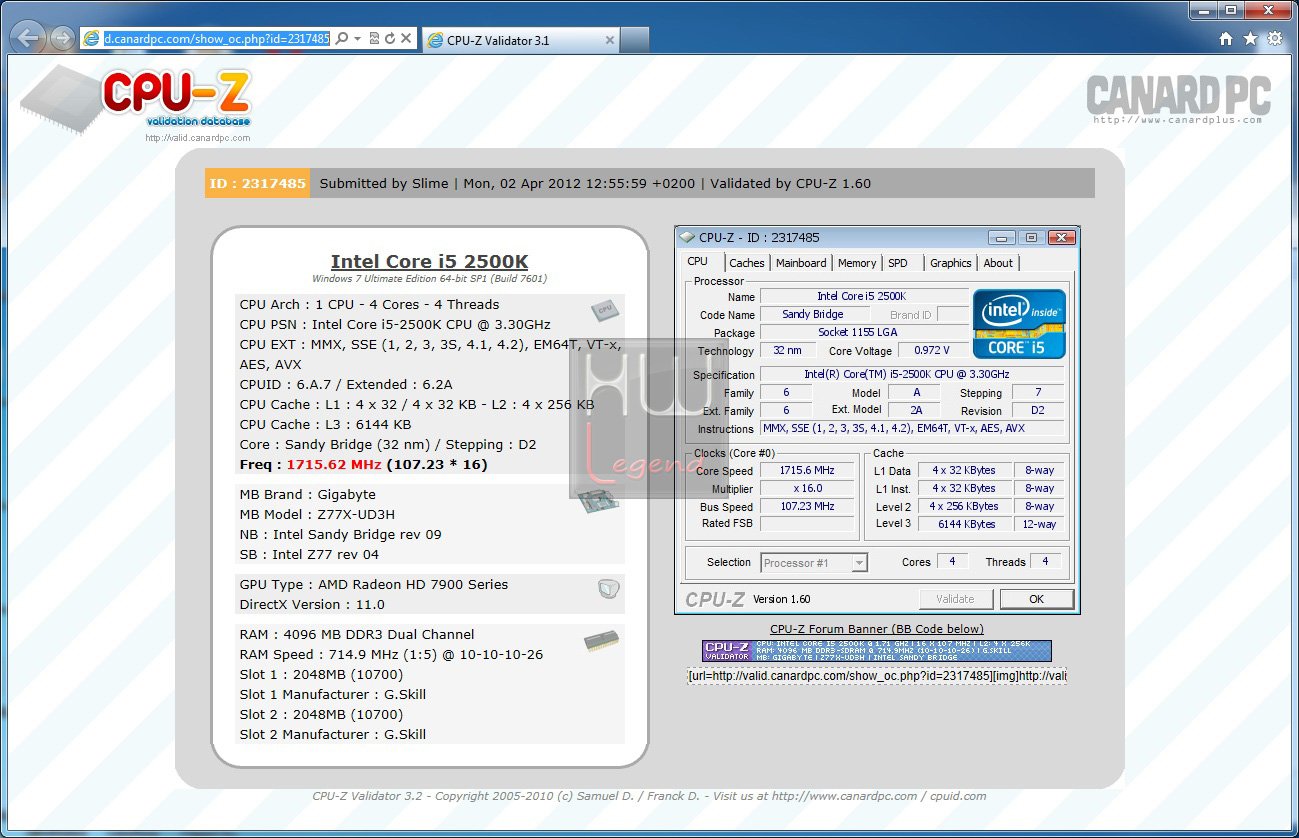Screen dimensions: 1299x838
Task: Open the Intel Core i5 2500K heading link
Action: pyautogui.click(x=430, y=262)
